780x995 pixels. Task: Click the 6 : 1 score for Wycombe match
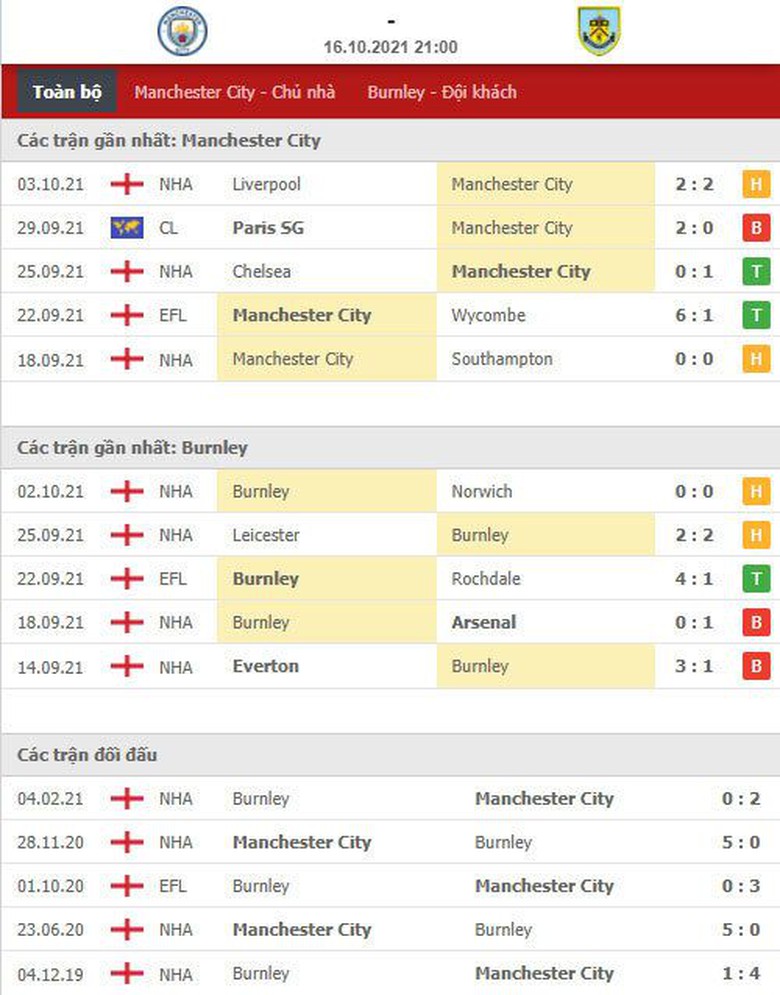[694, 316]
